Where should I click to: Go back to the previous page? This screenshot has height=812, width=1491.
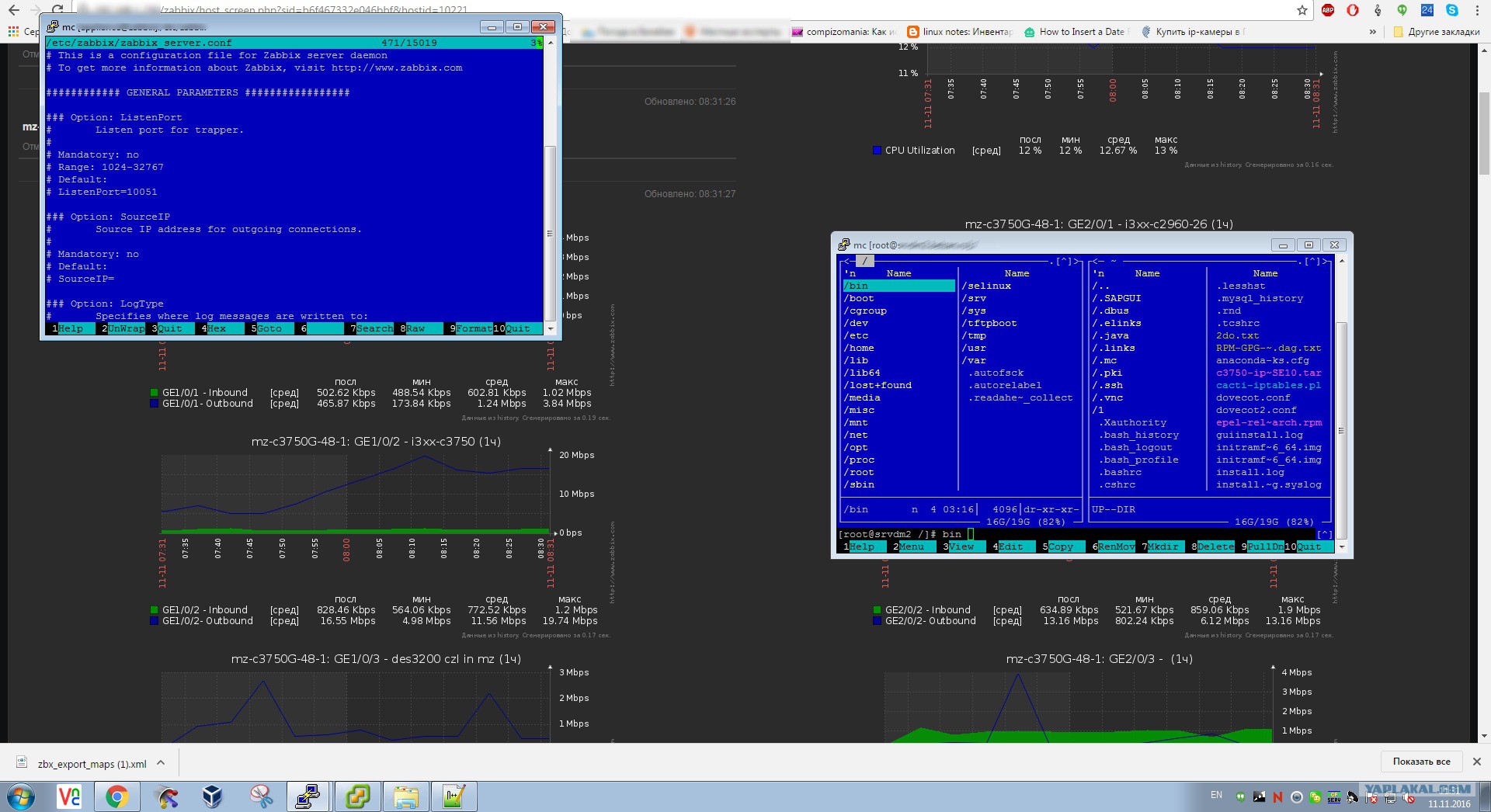coord(14,10)
